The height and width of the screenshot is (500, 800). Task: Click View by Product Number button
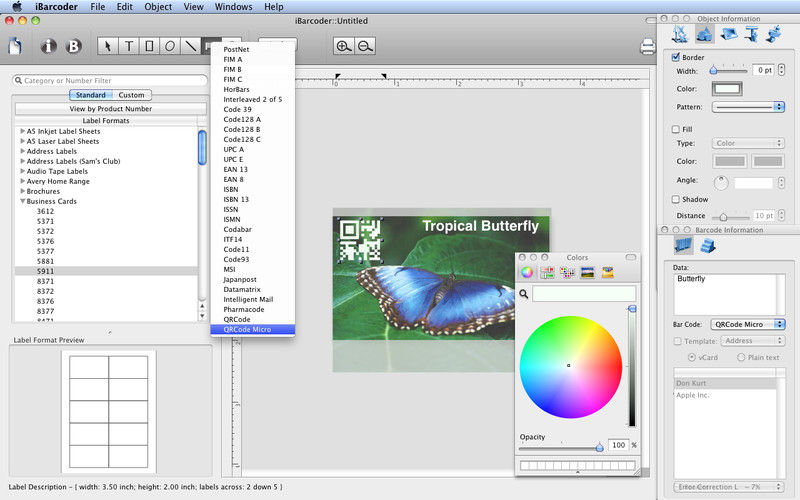[x=111, y=109]
